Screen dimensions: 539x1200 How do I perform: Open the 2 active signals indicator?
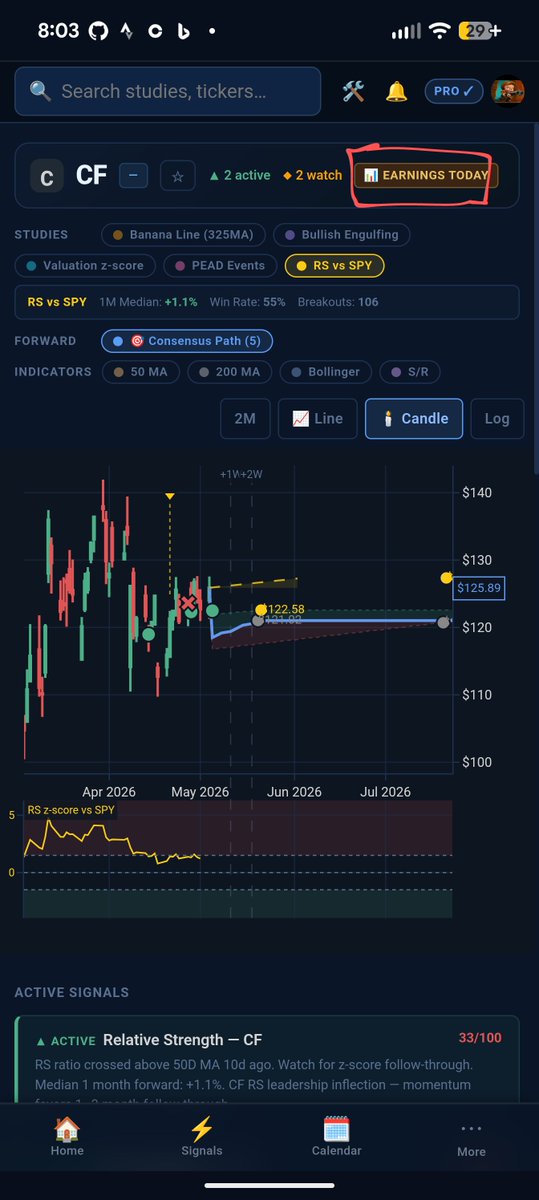point(239,175)
